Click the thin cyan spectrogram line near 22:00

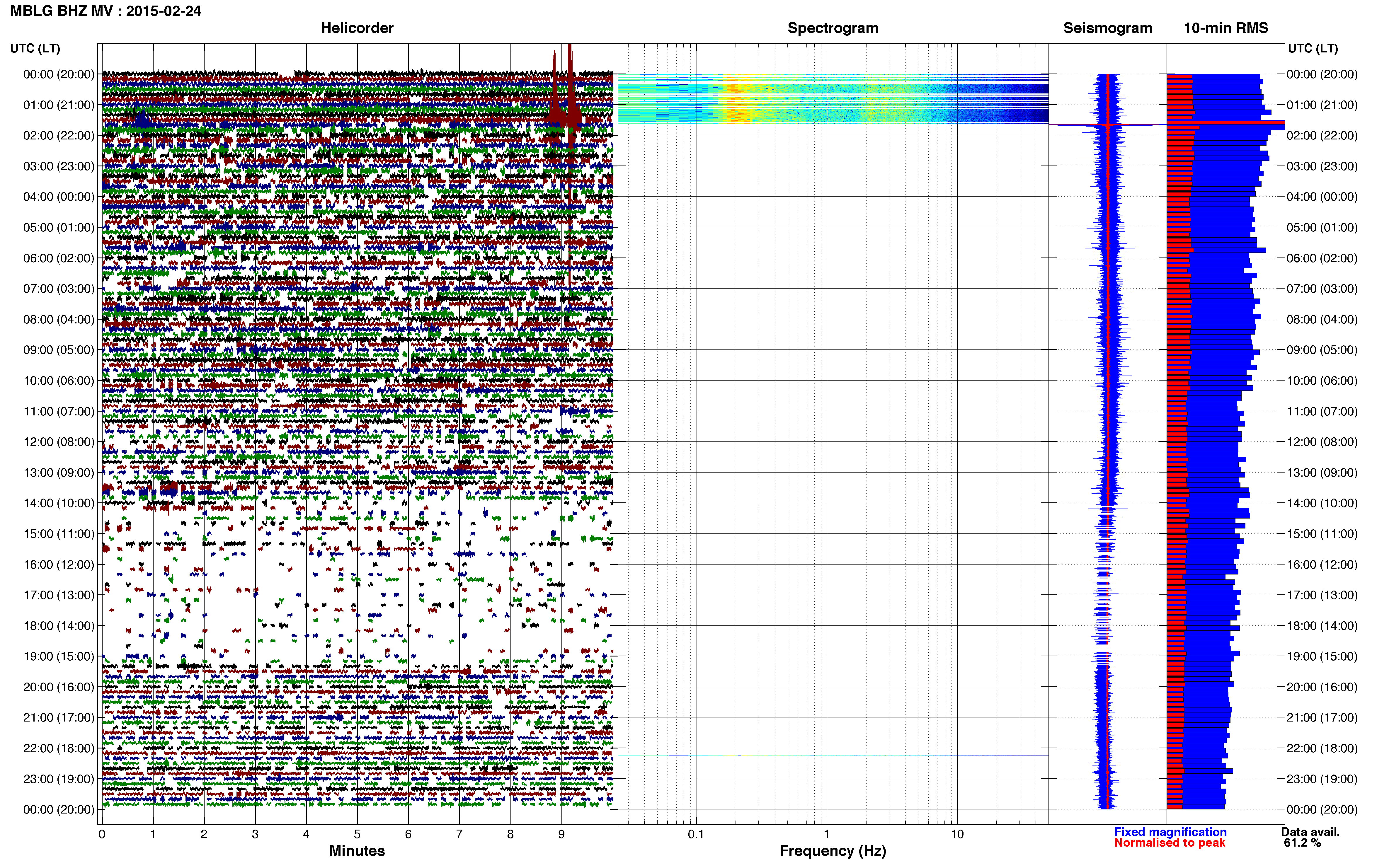click(833, 756)
